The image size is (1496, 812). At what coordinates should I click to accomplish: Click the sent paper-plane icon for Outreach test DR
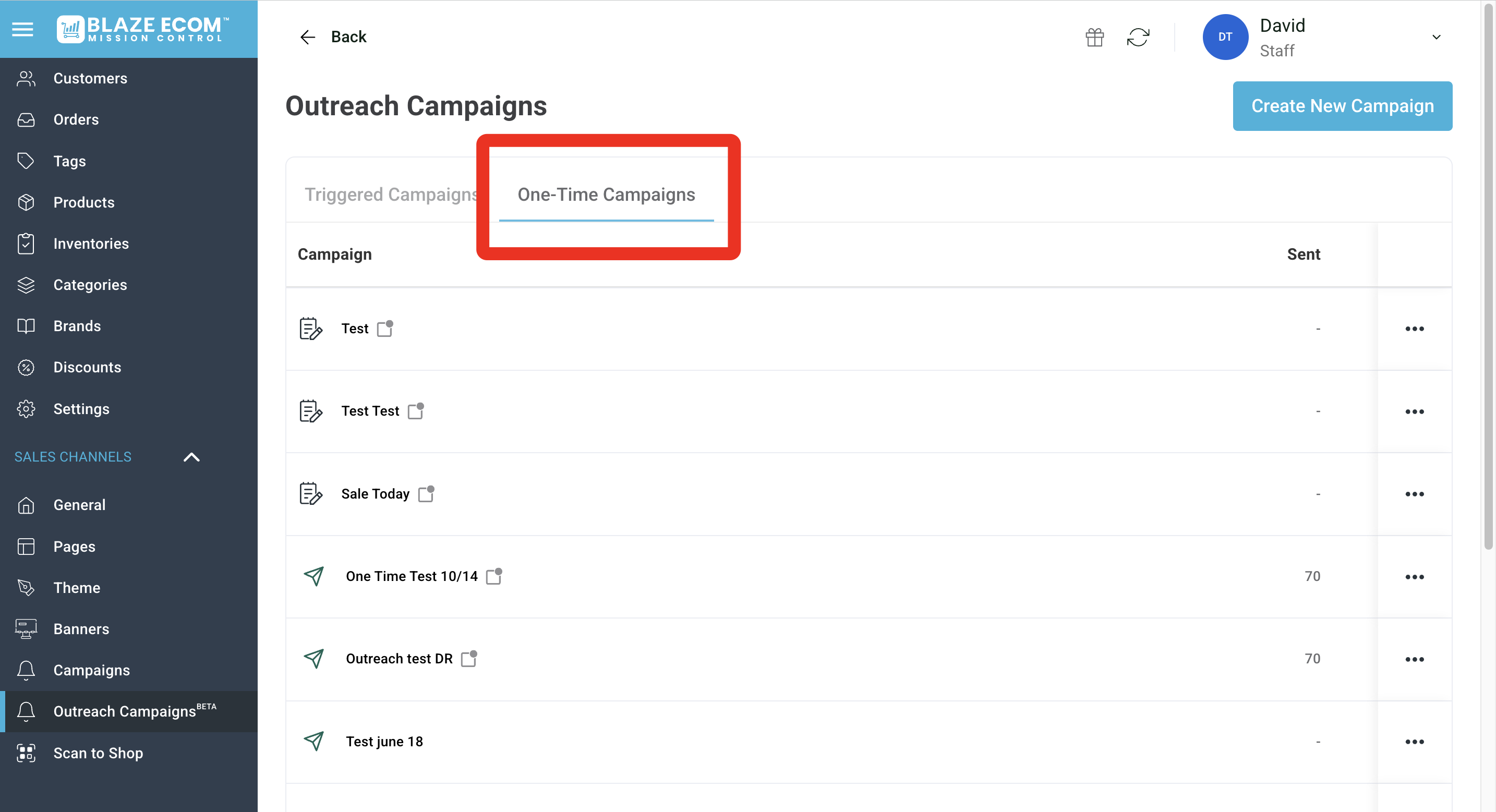click(x=313, y=659)
